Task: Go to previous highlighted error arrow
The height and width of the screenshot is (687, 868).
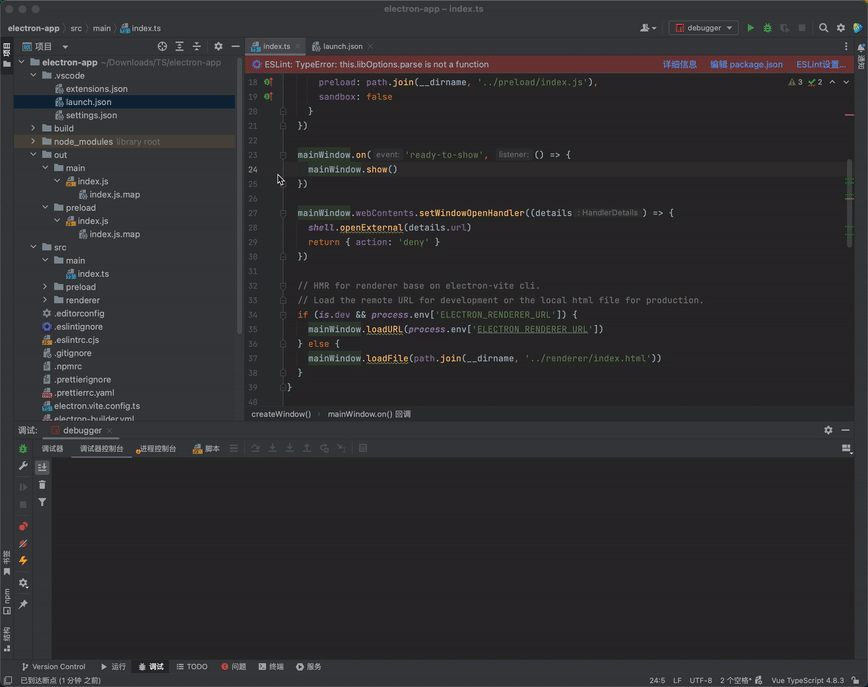Action: [x=832, y=82]
